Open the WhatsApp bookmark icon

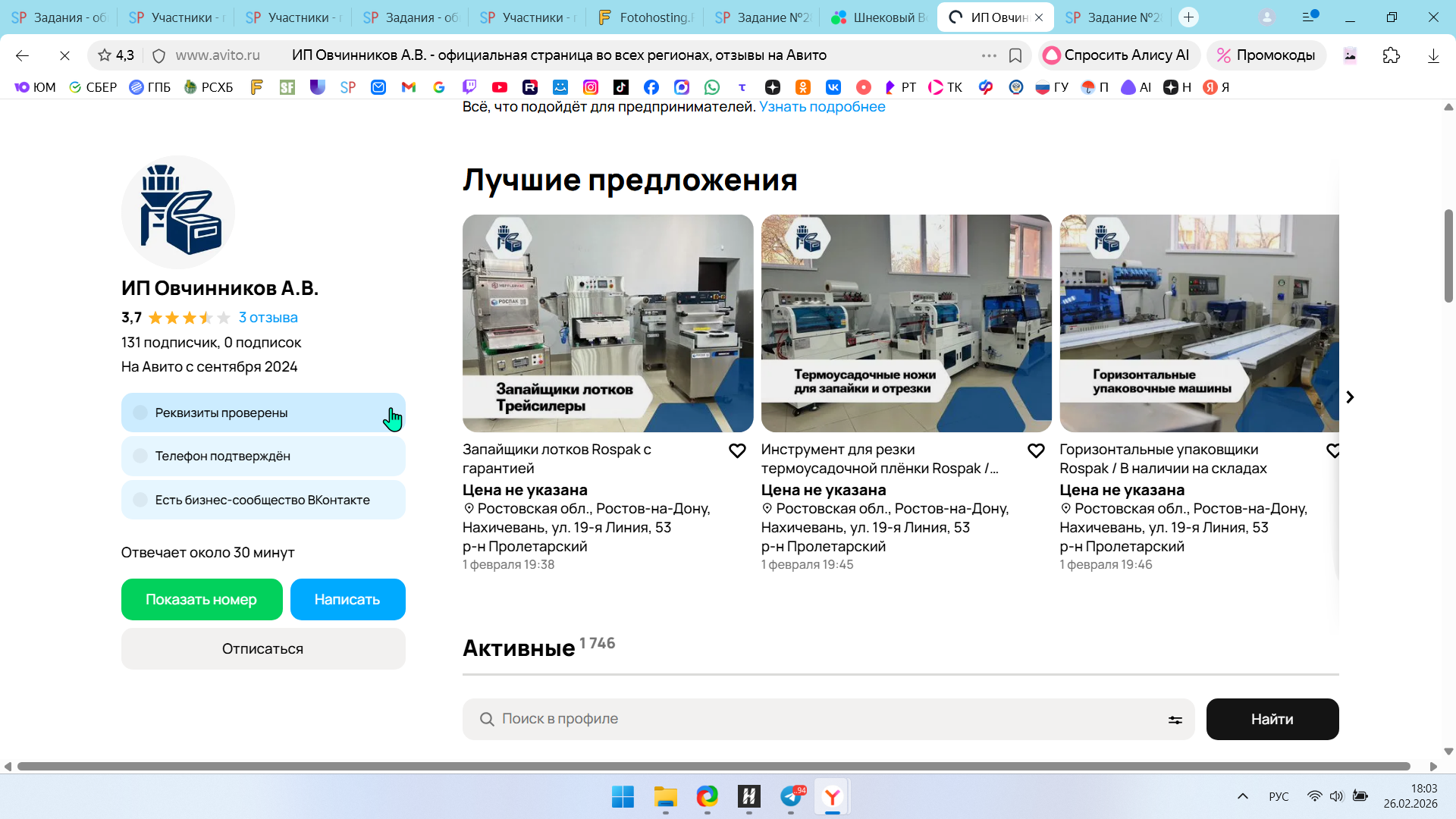711,87
